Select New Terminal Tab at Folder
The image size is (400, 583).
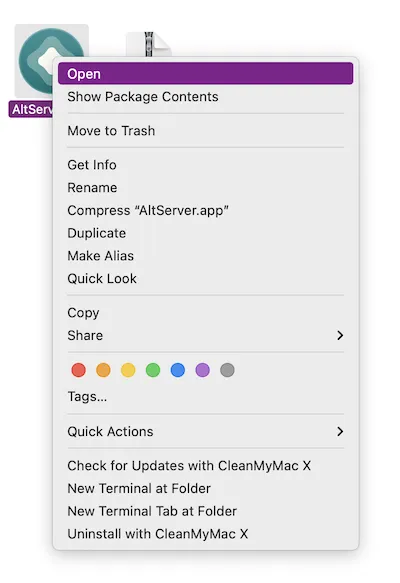pos(206,511)
